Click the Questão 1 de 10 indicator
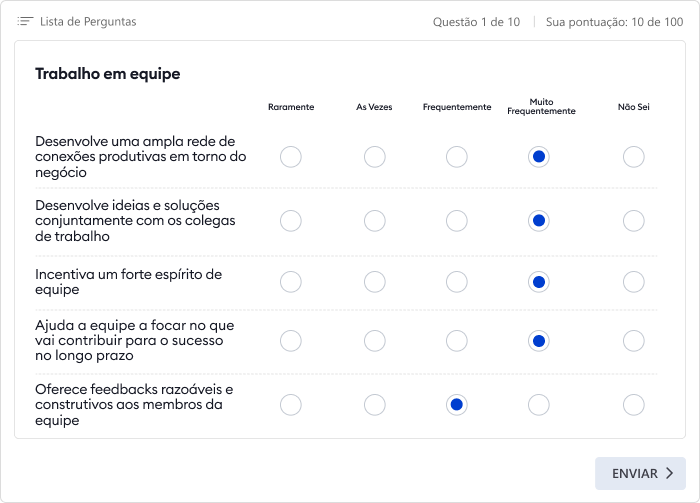Screen dimensions: 700x503 (x=476, y=22)
